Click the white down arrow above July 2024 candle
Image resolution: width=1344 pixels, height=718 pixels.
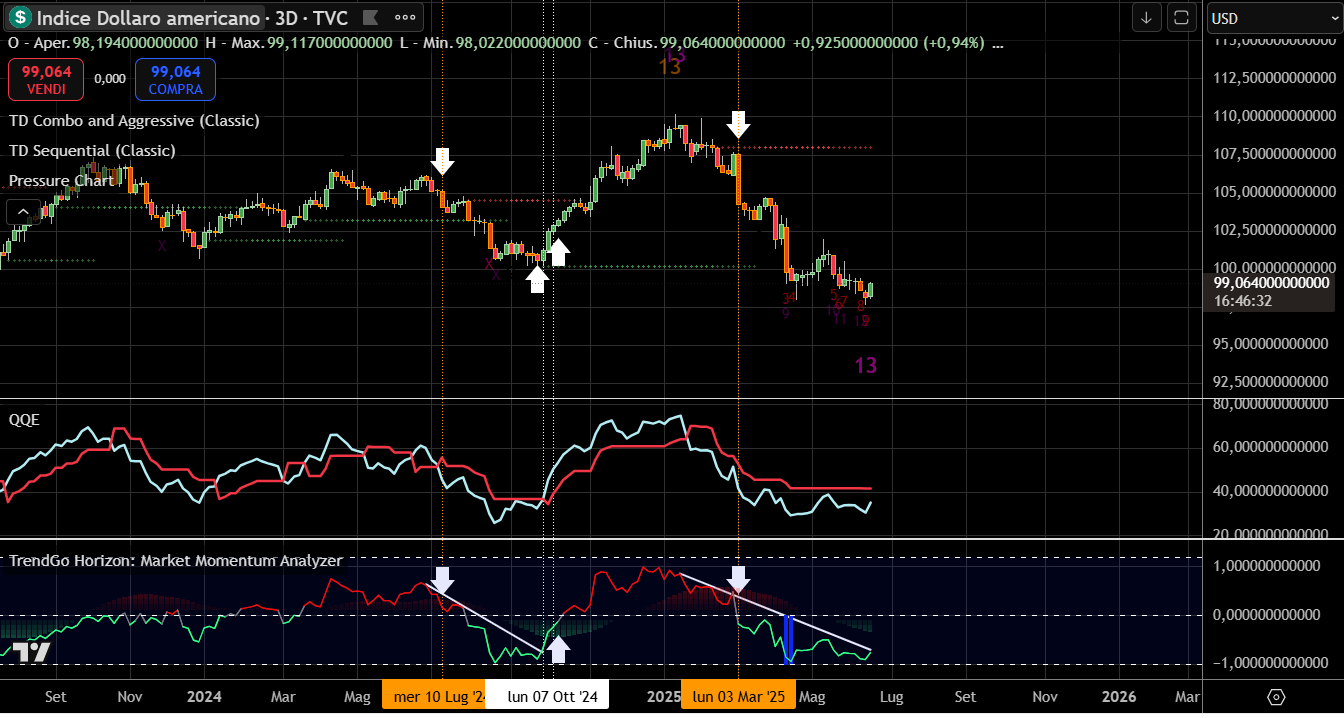click(x=442, y=161)
